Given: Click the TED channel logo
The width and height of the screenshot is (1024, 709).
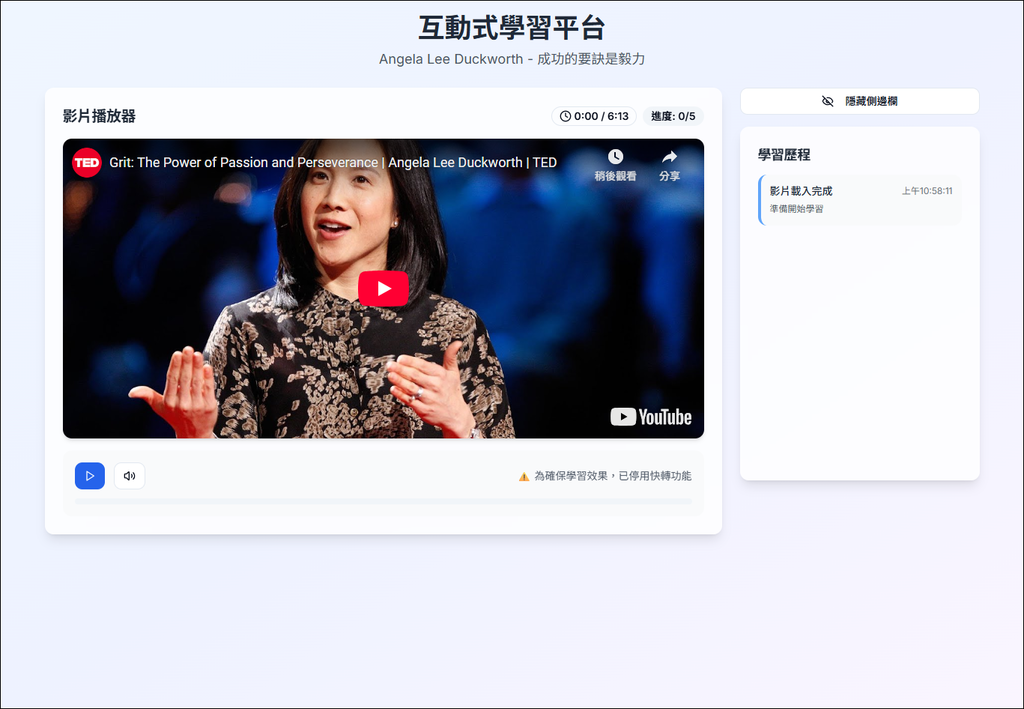Looking at the screenshot, I should pos(86,163).
